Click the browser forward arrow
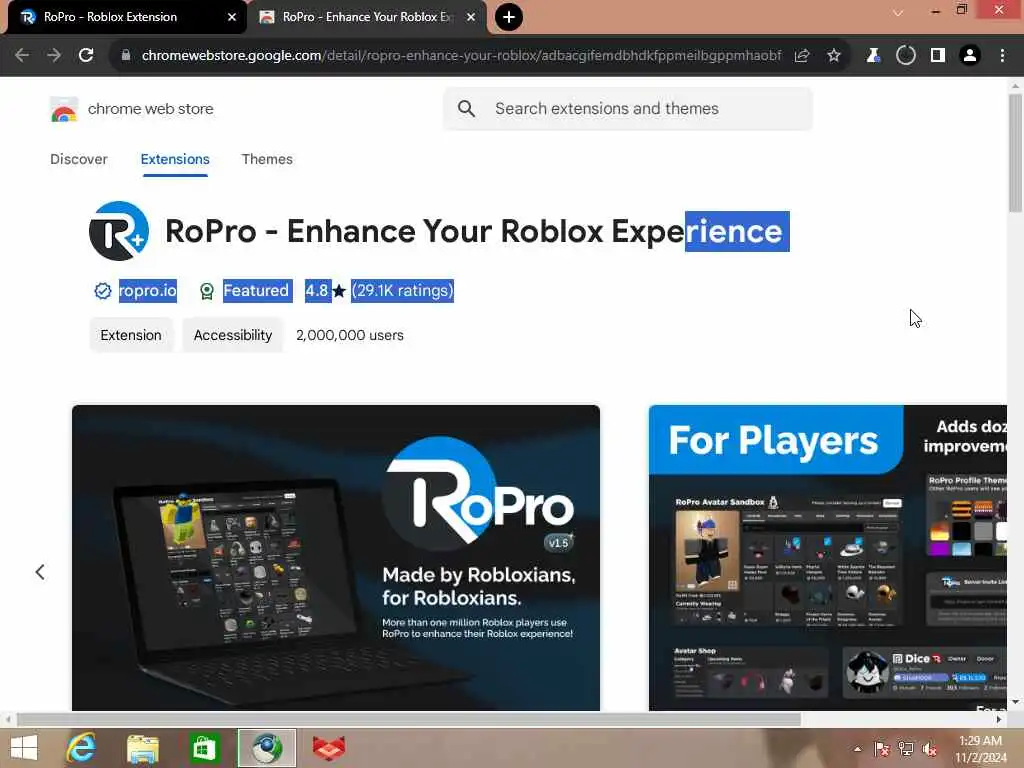1024x768 pixels. (54, 56)
